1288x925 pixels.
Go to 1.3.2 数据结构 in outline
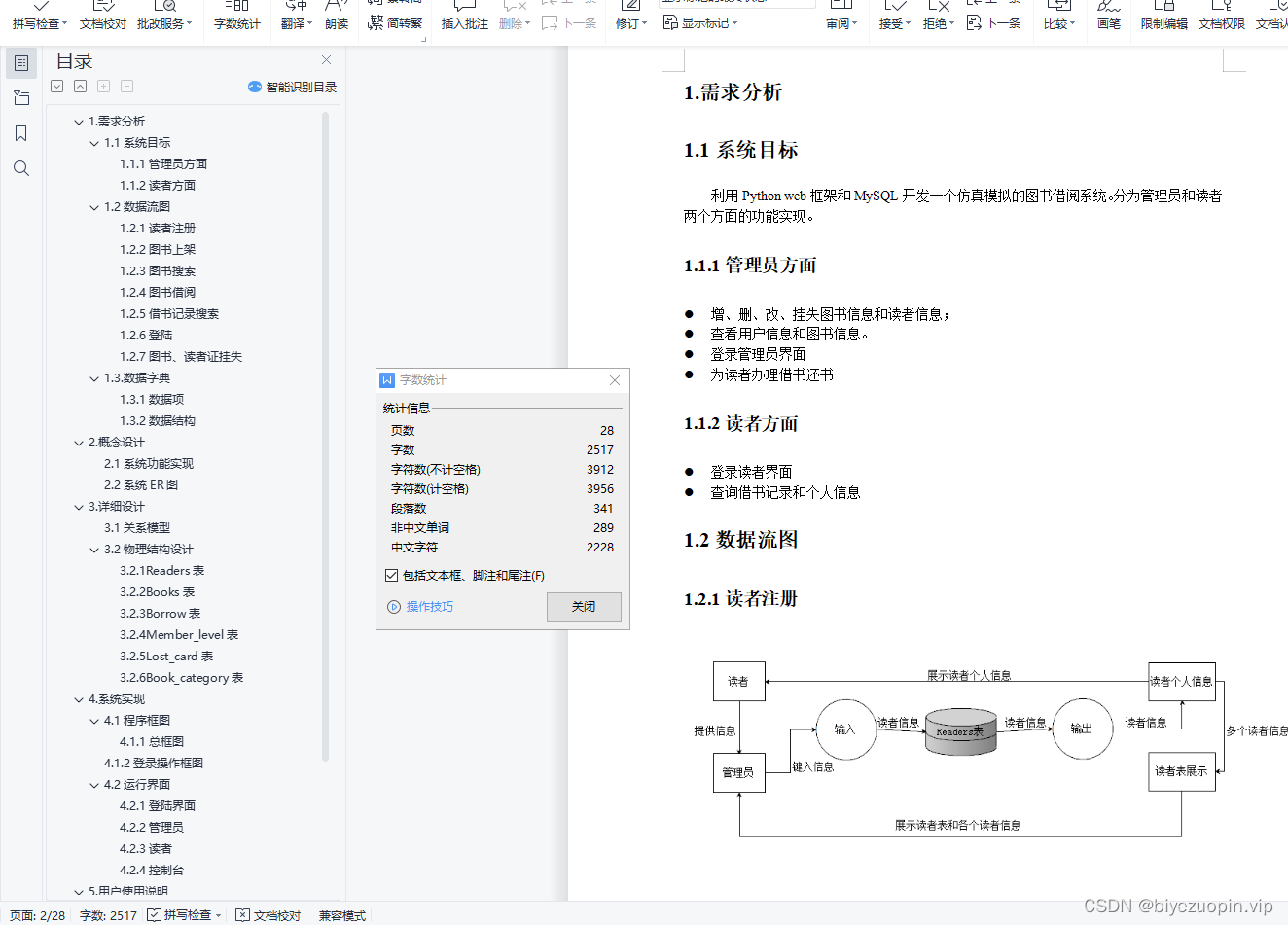158,421
